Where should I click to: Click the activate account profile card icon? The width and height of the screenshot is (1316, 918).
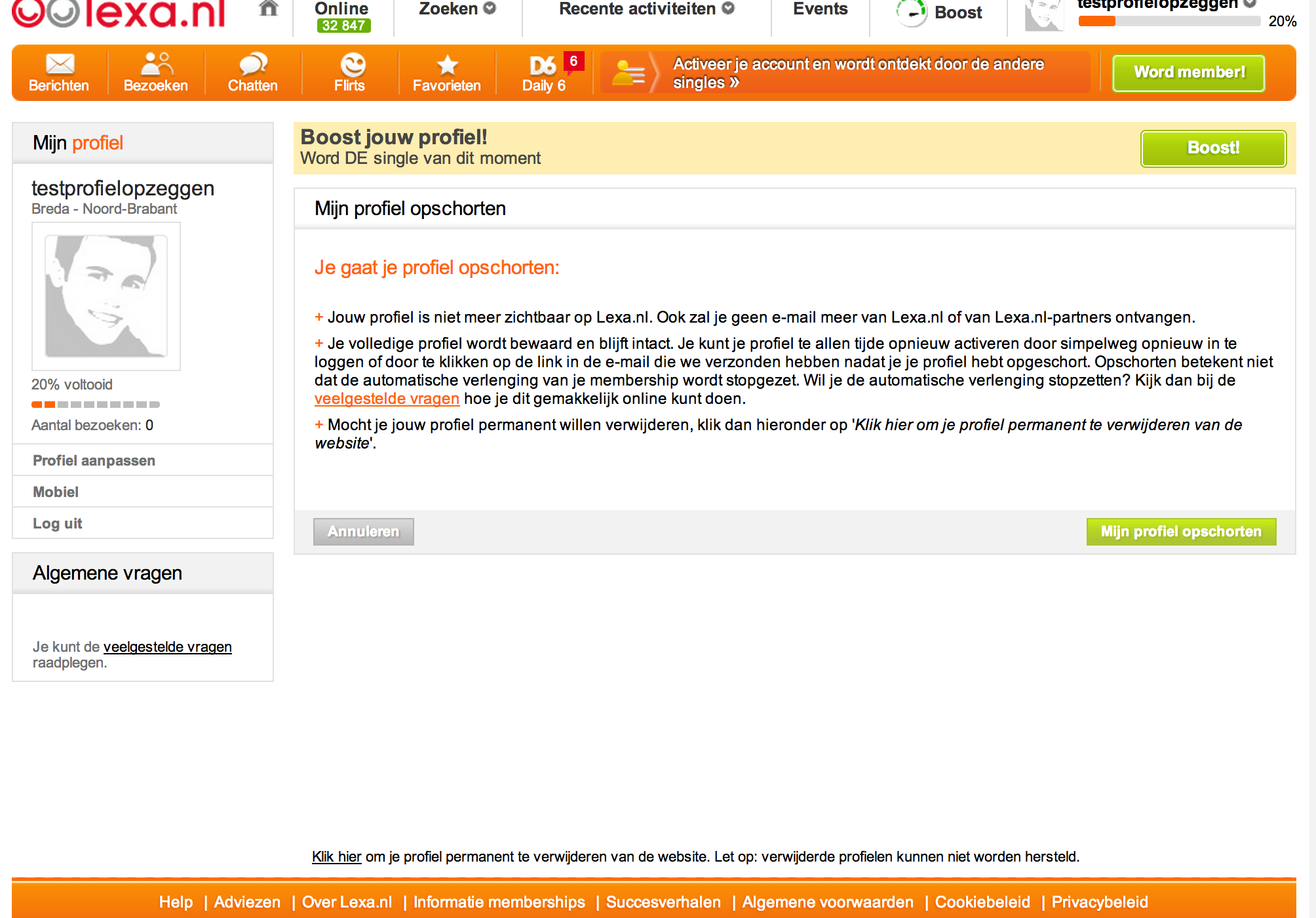(629, 73)
